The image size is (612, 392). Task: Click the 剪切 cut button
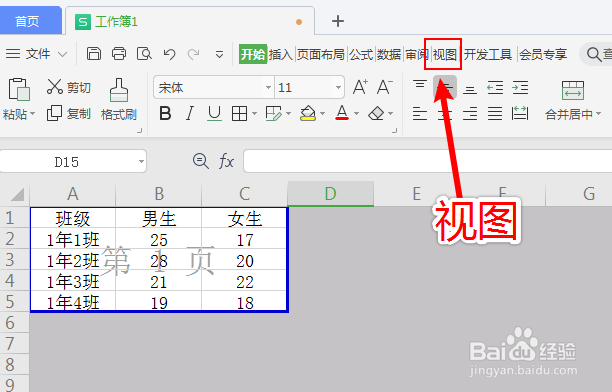pyautogui.click(x=68, y=87)
